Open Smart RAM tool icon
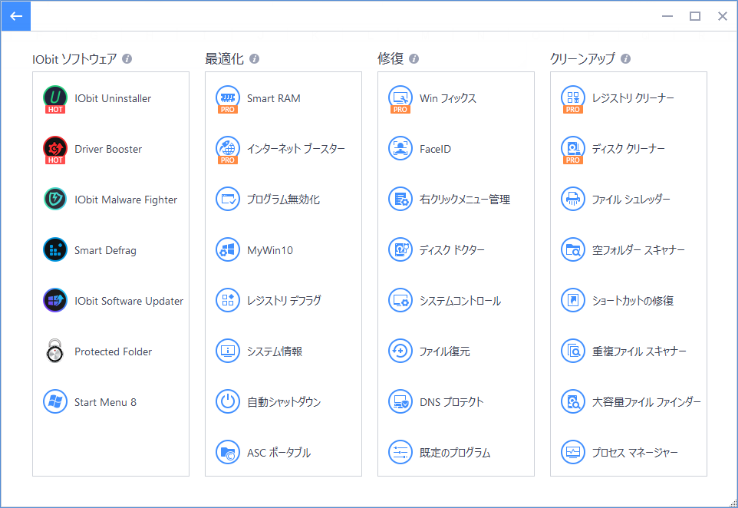Image resolution: width=738 pixels, height=508 pixels. click(228, 98)
